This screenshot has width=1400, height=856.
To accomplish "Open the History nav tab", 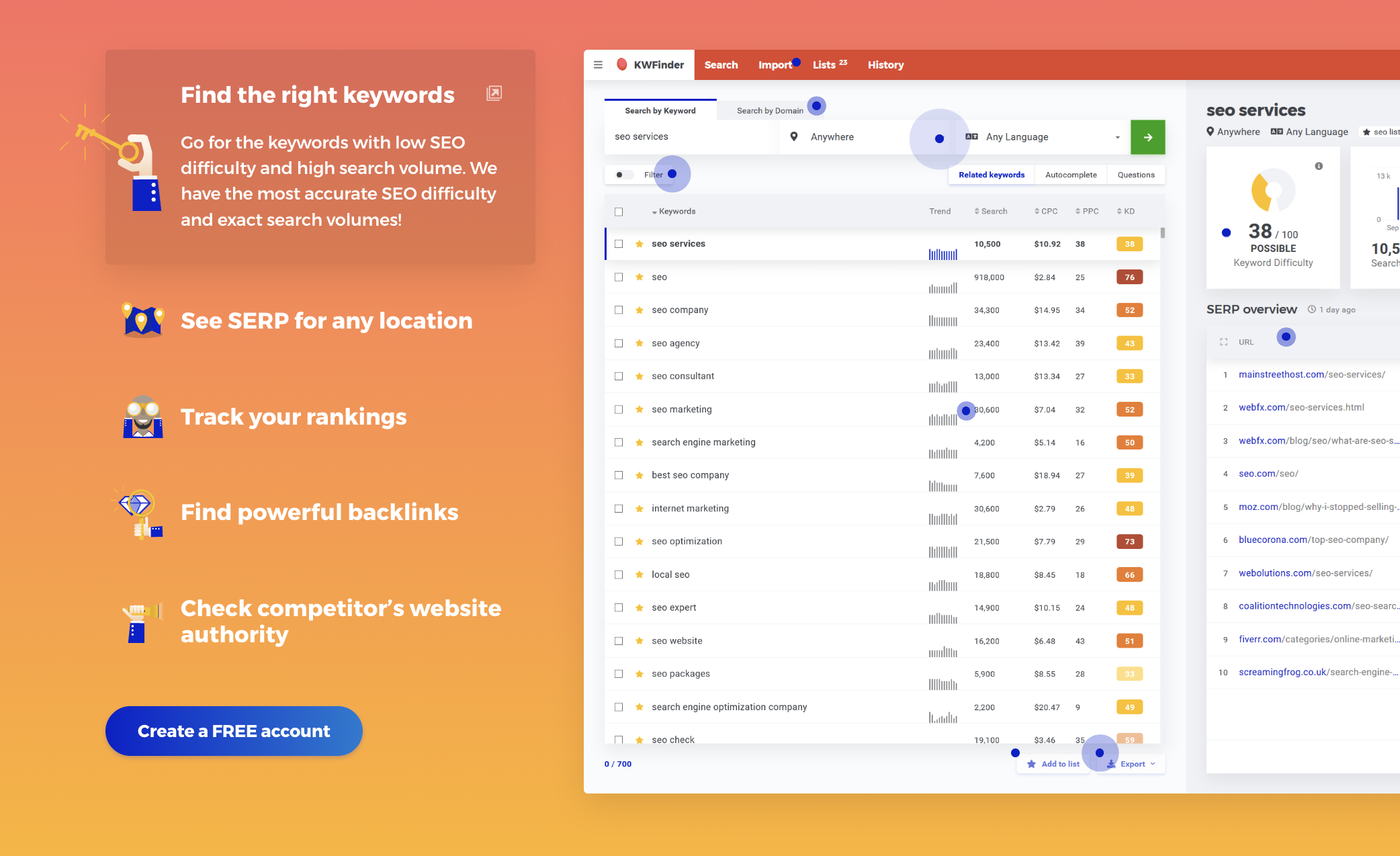I will click(885, 65).
